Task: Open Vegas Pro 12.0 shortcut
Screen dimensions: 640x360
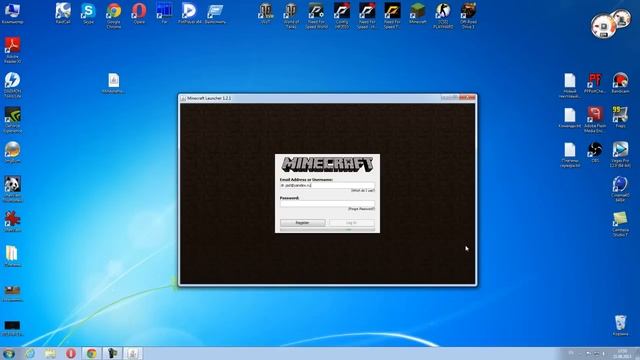Action: (x=620, y=155)
